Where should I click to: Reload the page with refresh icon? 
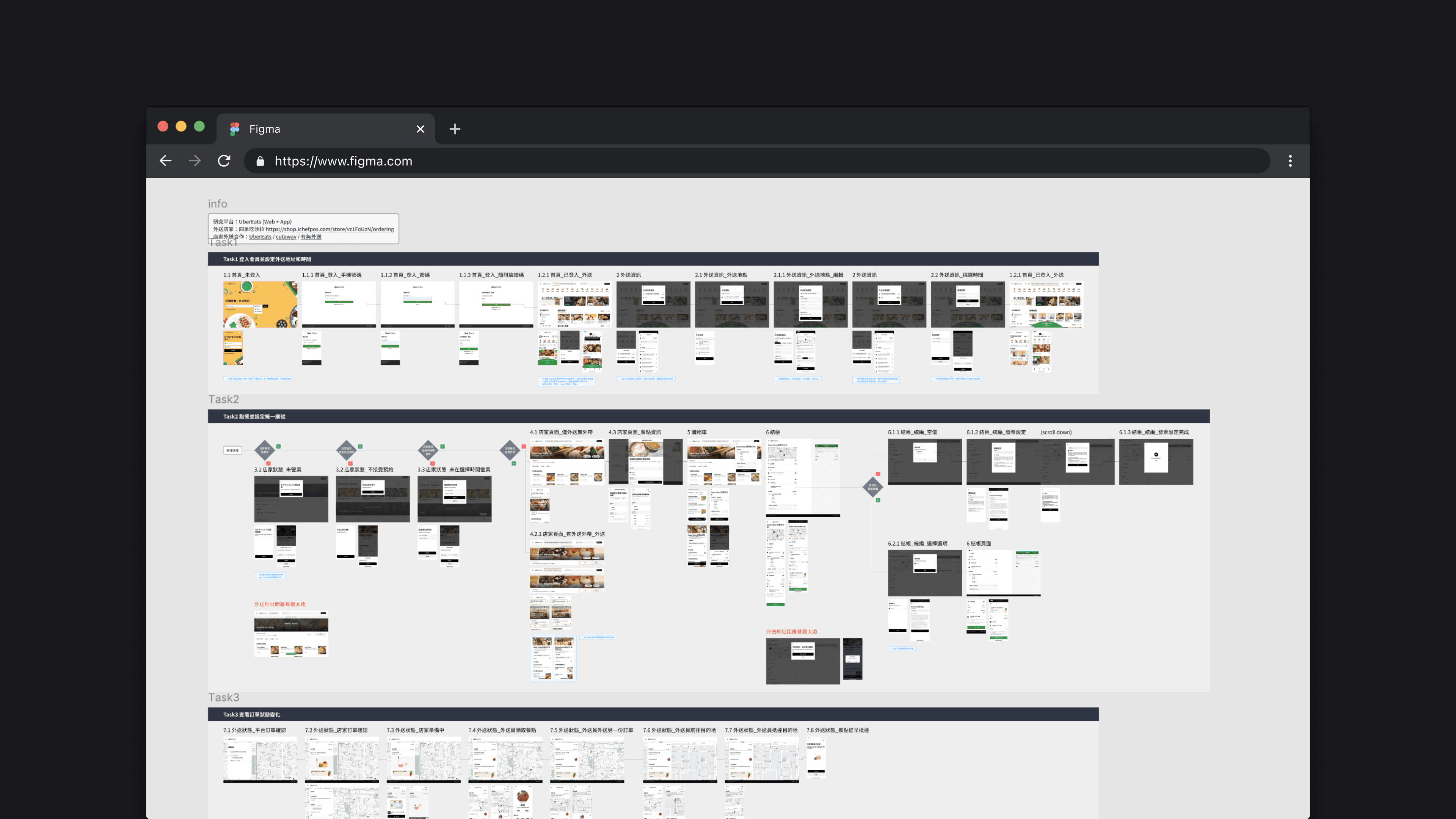click(224, 161)
